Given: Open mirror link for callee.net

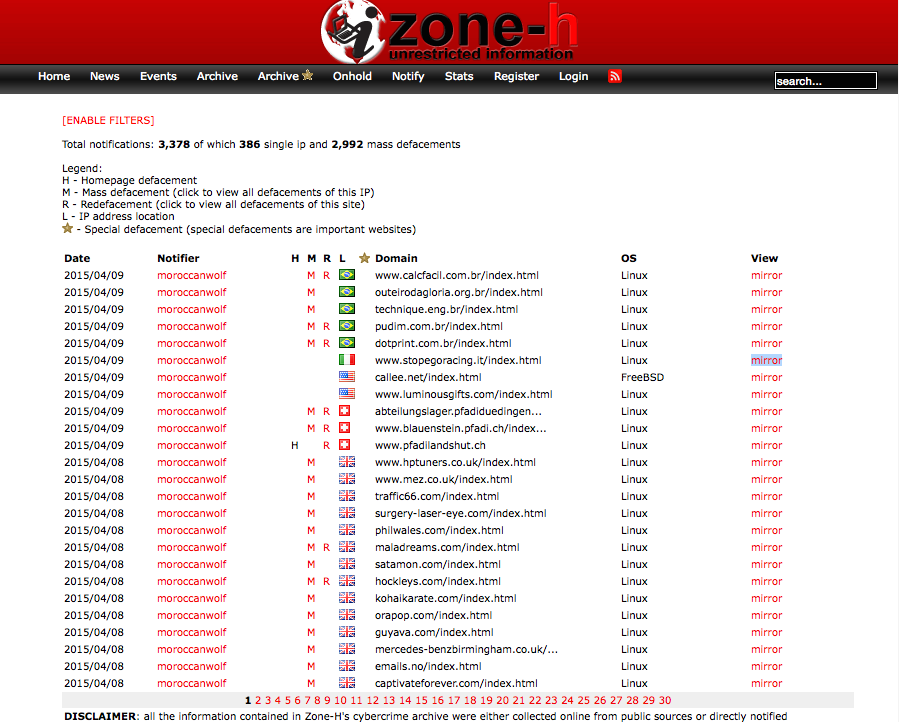Looking at the screenshot, I should click(x=767, y=377).
